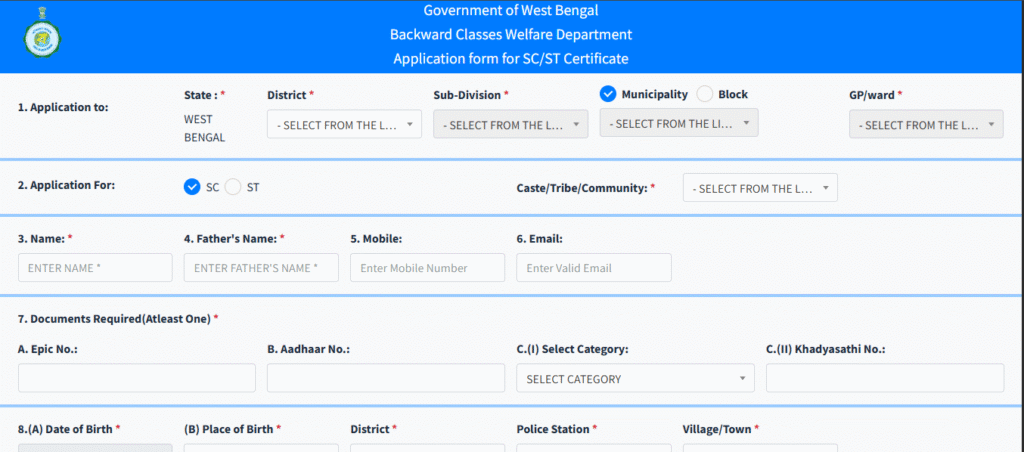
Task: Click the Place of Birth input
Action: [x=261, y=448]
